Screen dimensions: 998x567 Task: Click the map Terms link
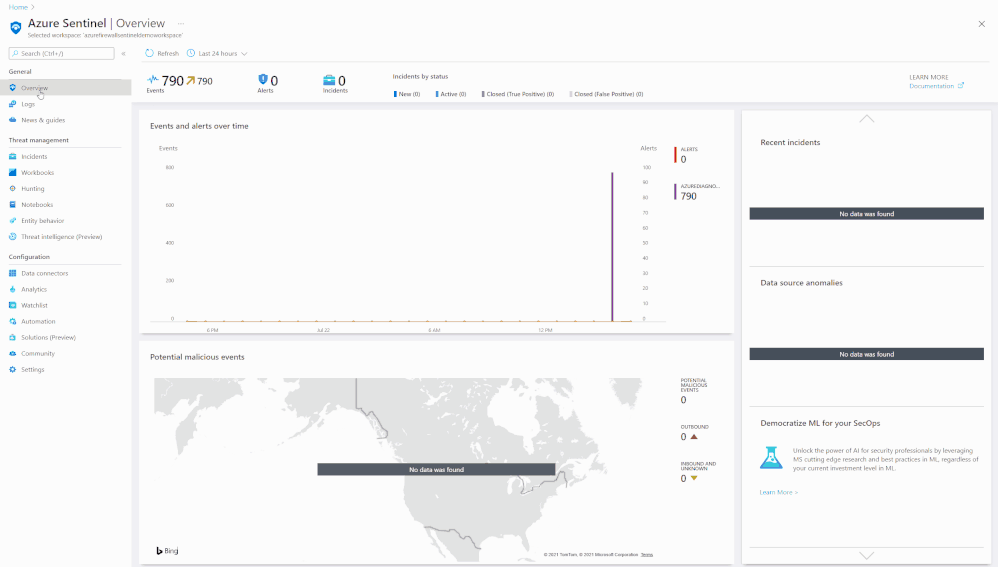click(647, 554)
